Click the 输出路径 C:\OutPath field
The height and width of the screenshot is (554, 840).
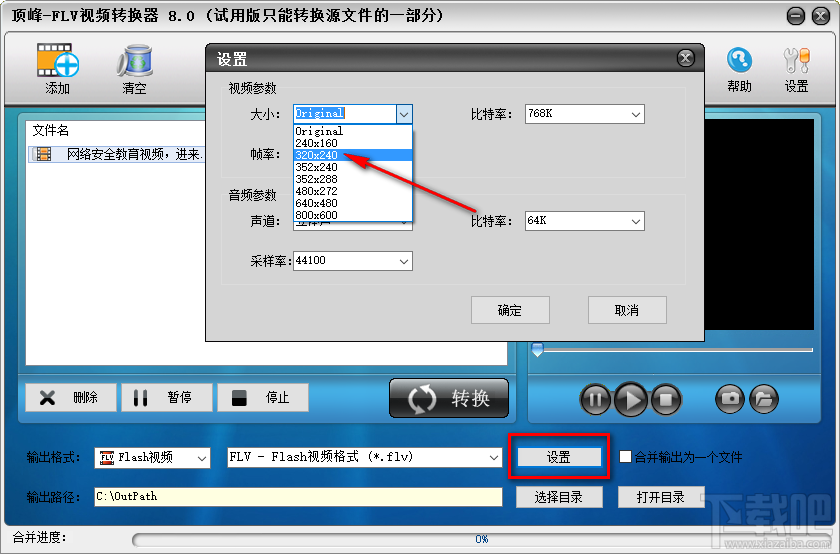click(x=298, y=497)
